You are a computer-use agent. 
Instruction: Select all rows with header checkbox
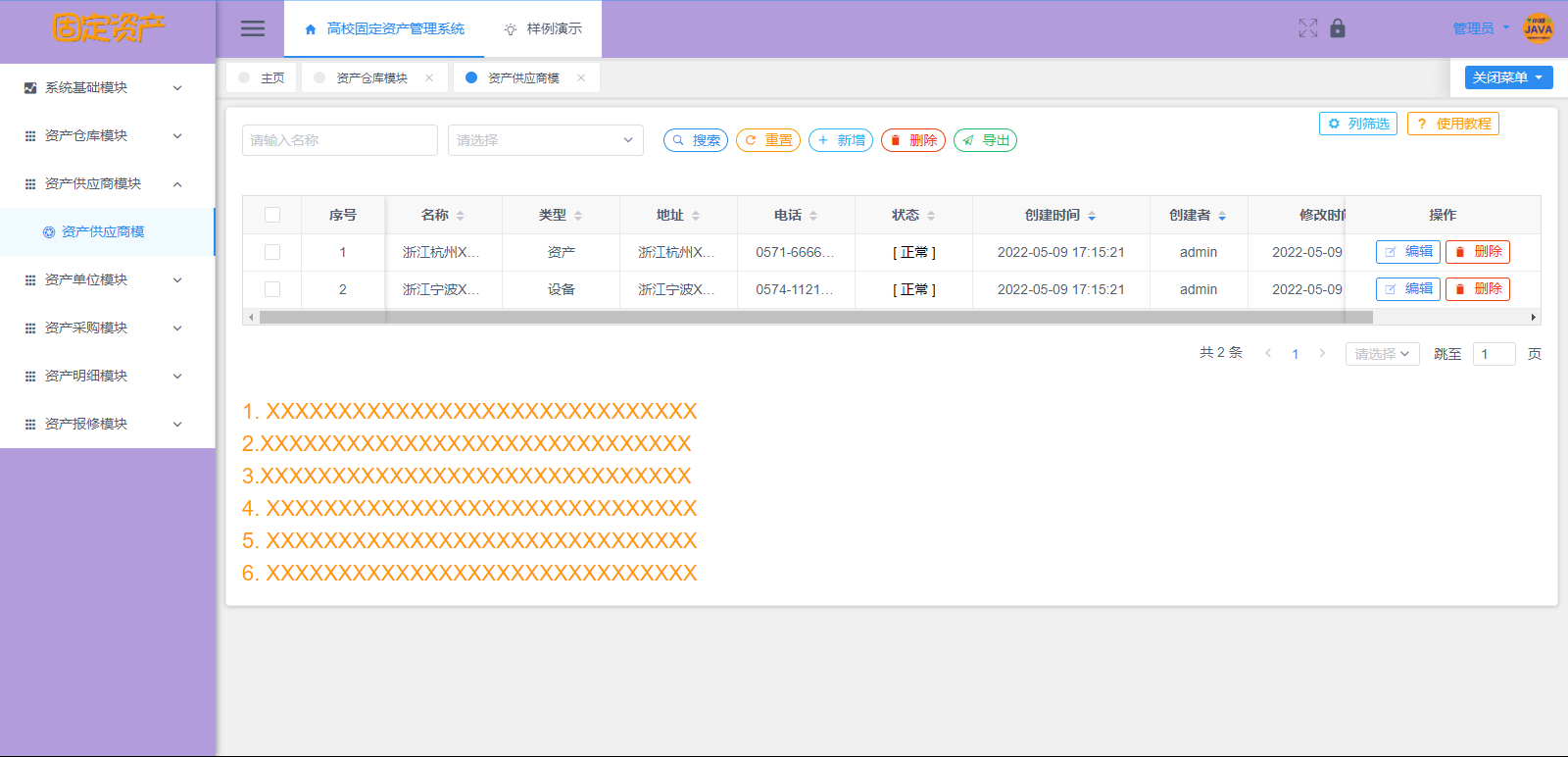[x=272, y=215]
